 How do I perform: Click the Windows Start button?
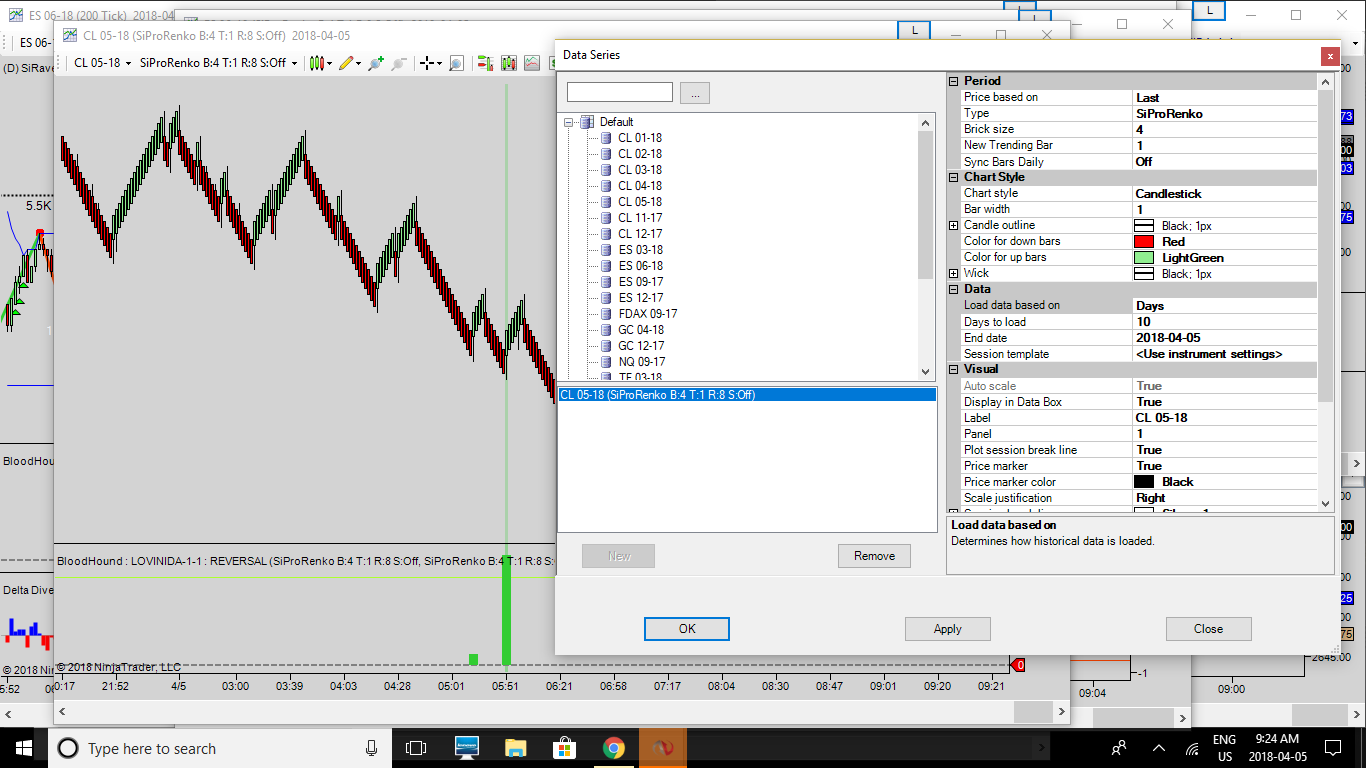23,748
